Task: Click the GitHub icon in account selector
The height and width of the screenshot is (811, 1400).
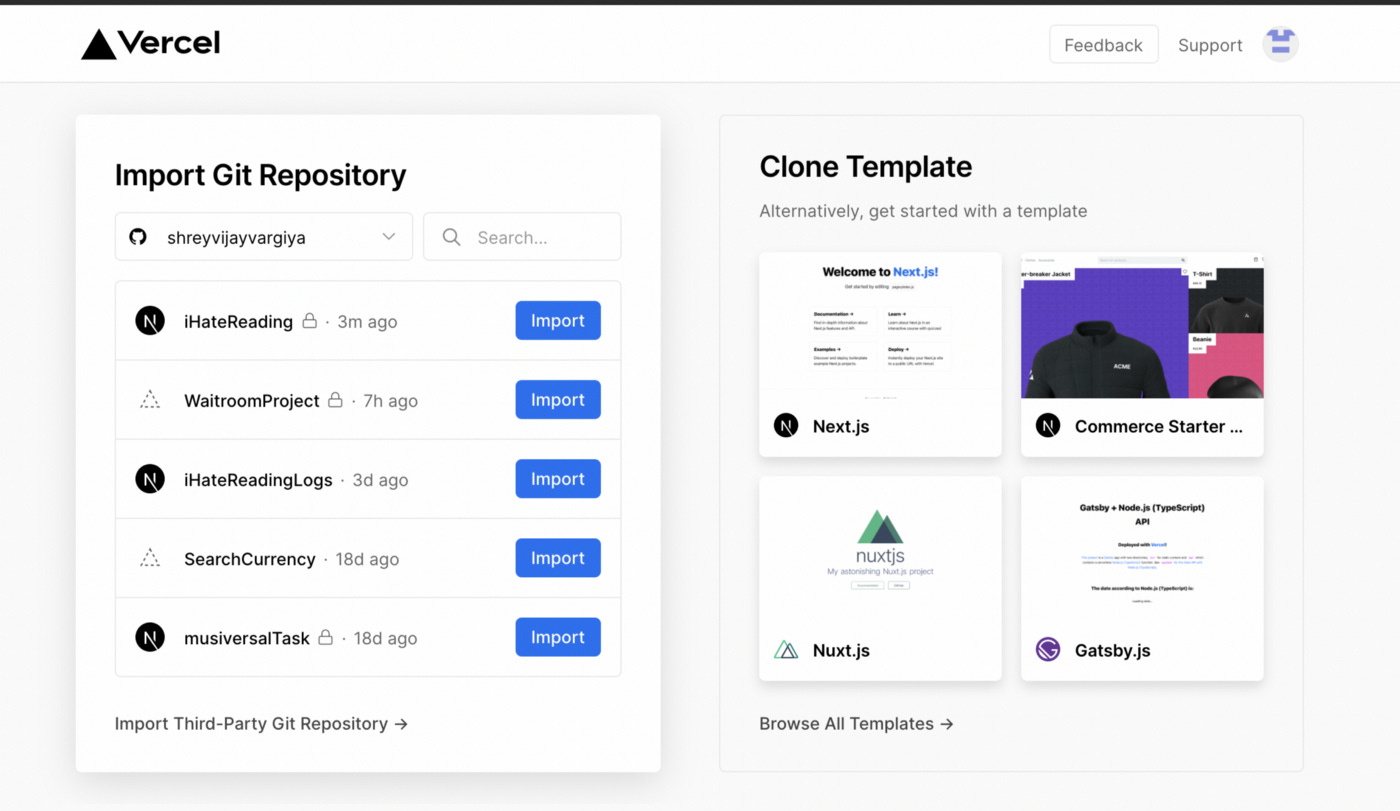Action: point(138,237)
